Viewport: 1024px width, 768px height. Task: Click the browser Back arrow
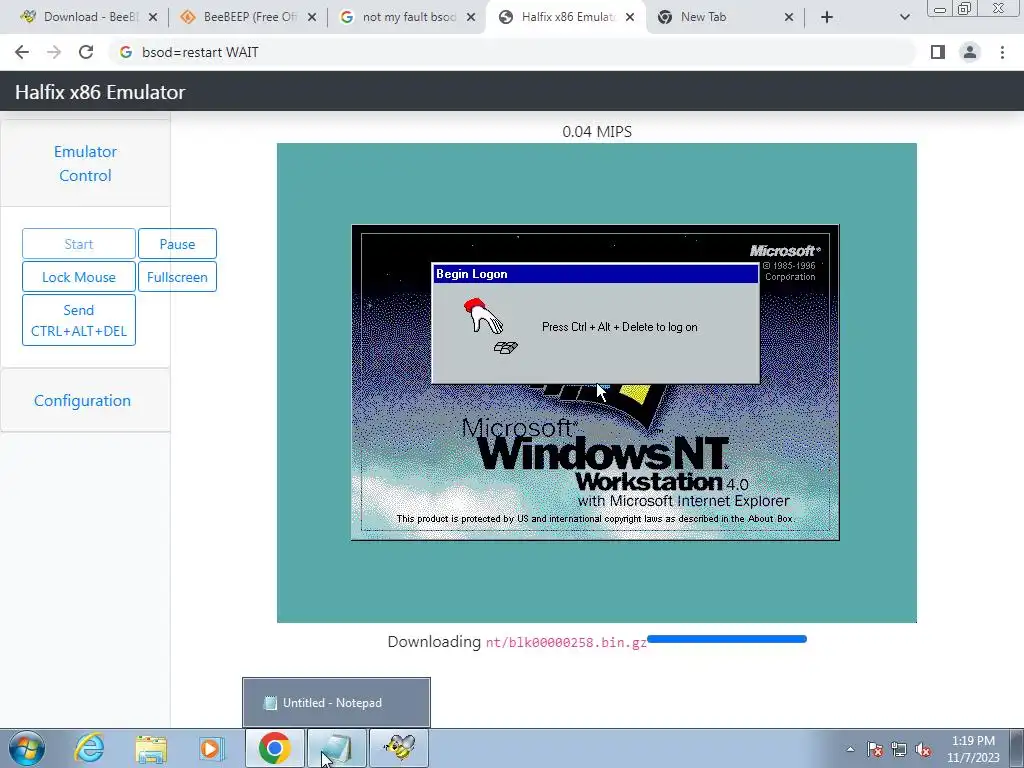pyautogui.click(x=22, y=52)
